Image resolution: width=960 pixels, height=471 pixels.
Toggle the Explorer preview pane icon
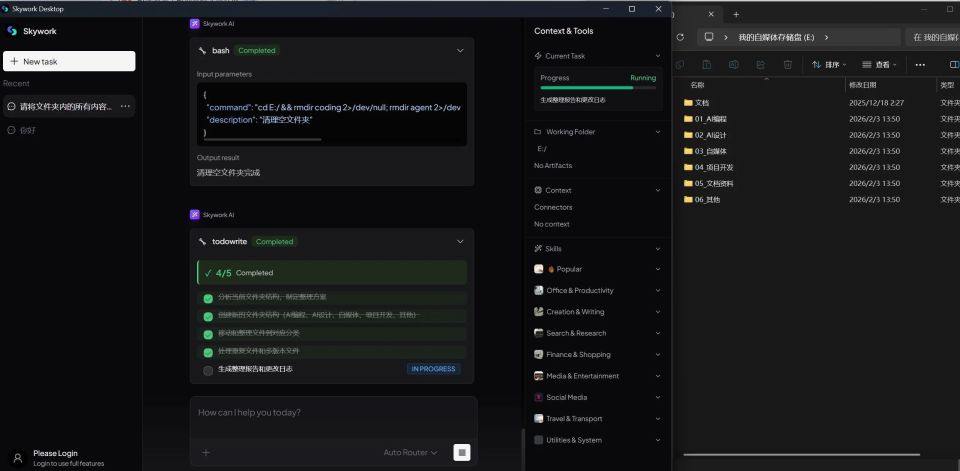click(x=954, y=64)
